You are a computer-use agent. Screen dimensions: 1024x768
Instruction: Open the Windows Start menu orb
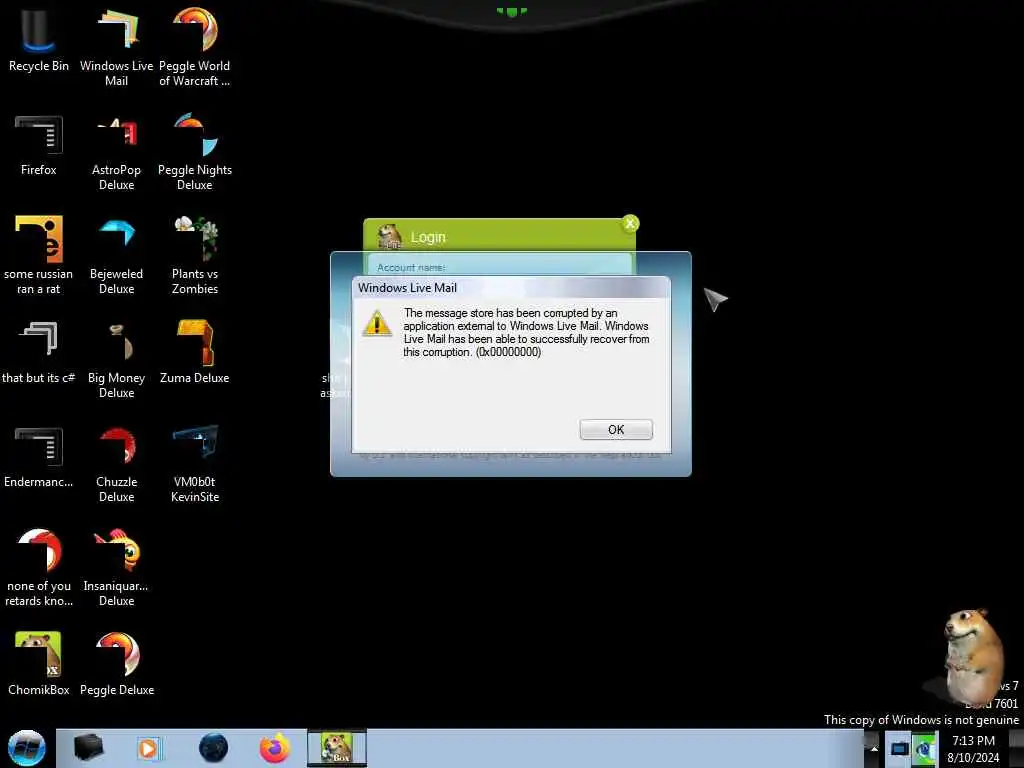tap(27, 748)
